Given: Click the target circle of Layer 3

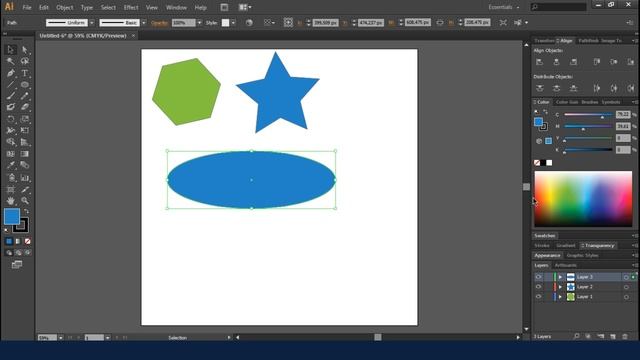Looking at the screenshot, I should [x=626, y=277].
